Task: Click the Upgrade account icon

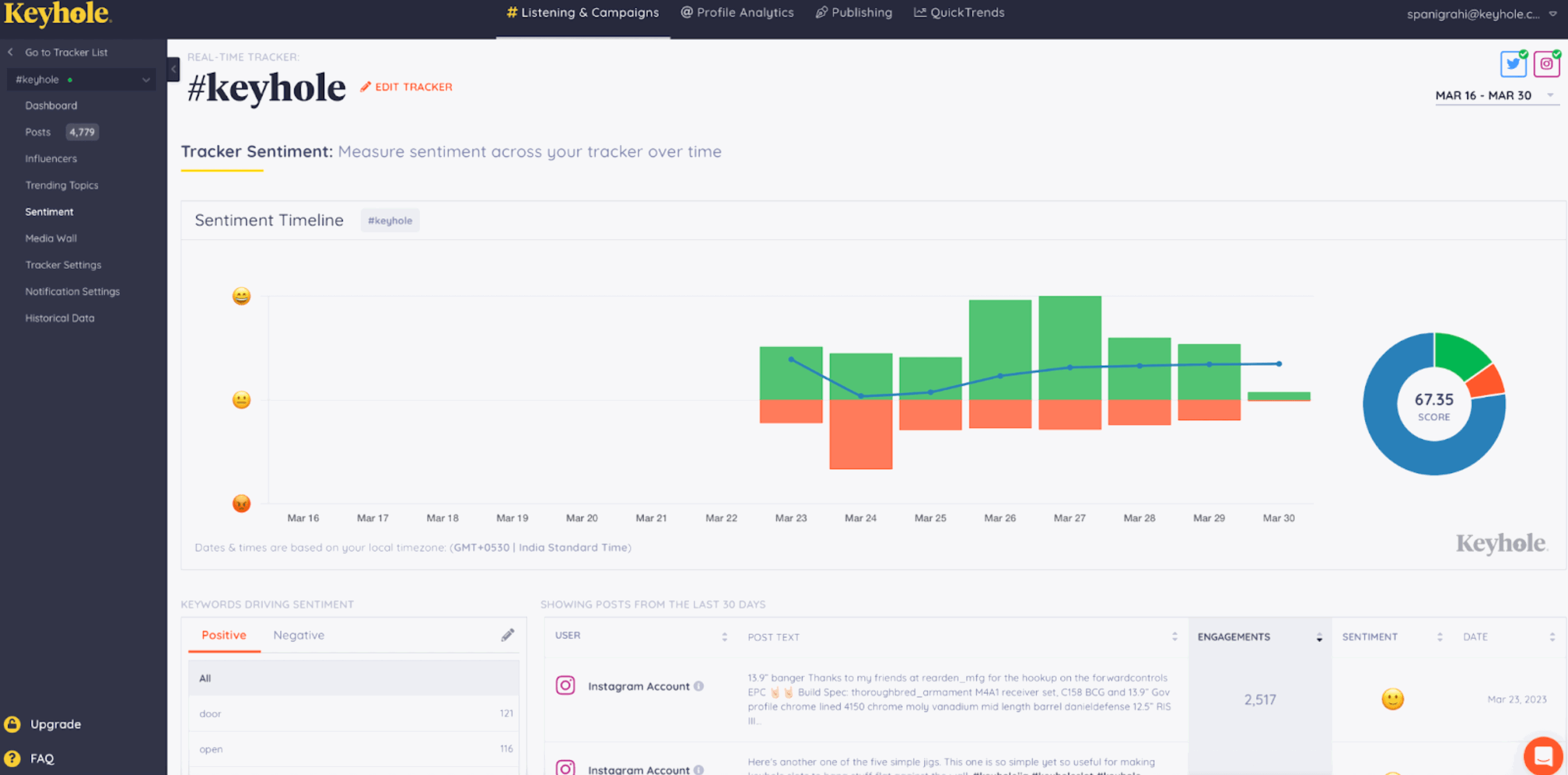Action: point(14,724)
